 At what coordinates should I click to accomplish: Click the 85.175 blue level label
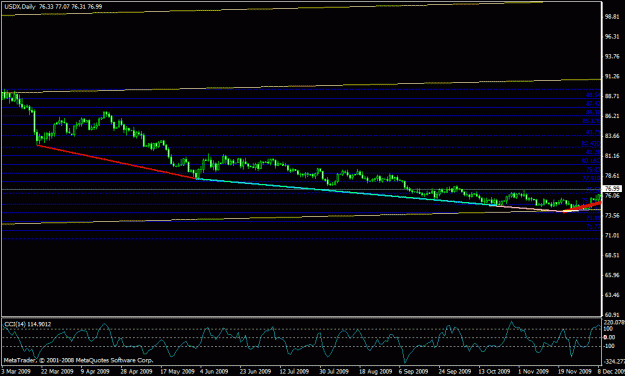point(592,121)
